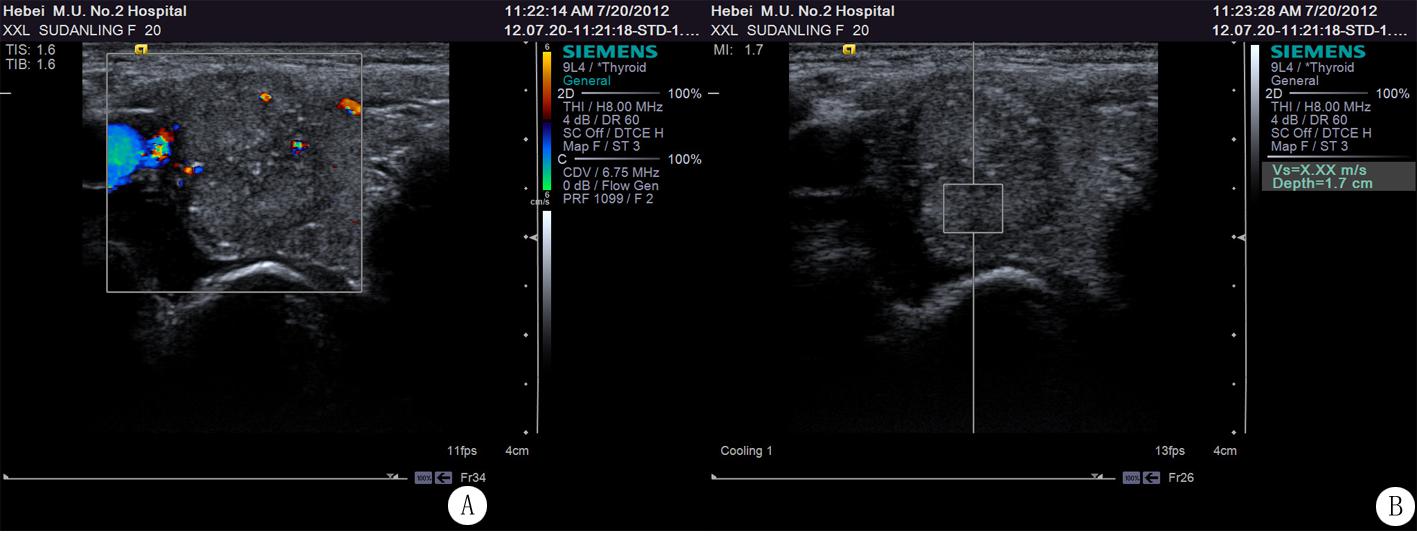The image size is (1417, 555).
Task: Click the yellow probe marker in Doppler image
Action: [x=143, y=48]
